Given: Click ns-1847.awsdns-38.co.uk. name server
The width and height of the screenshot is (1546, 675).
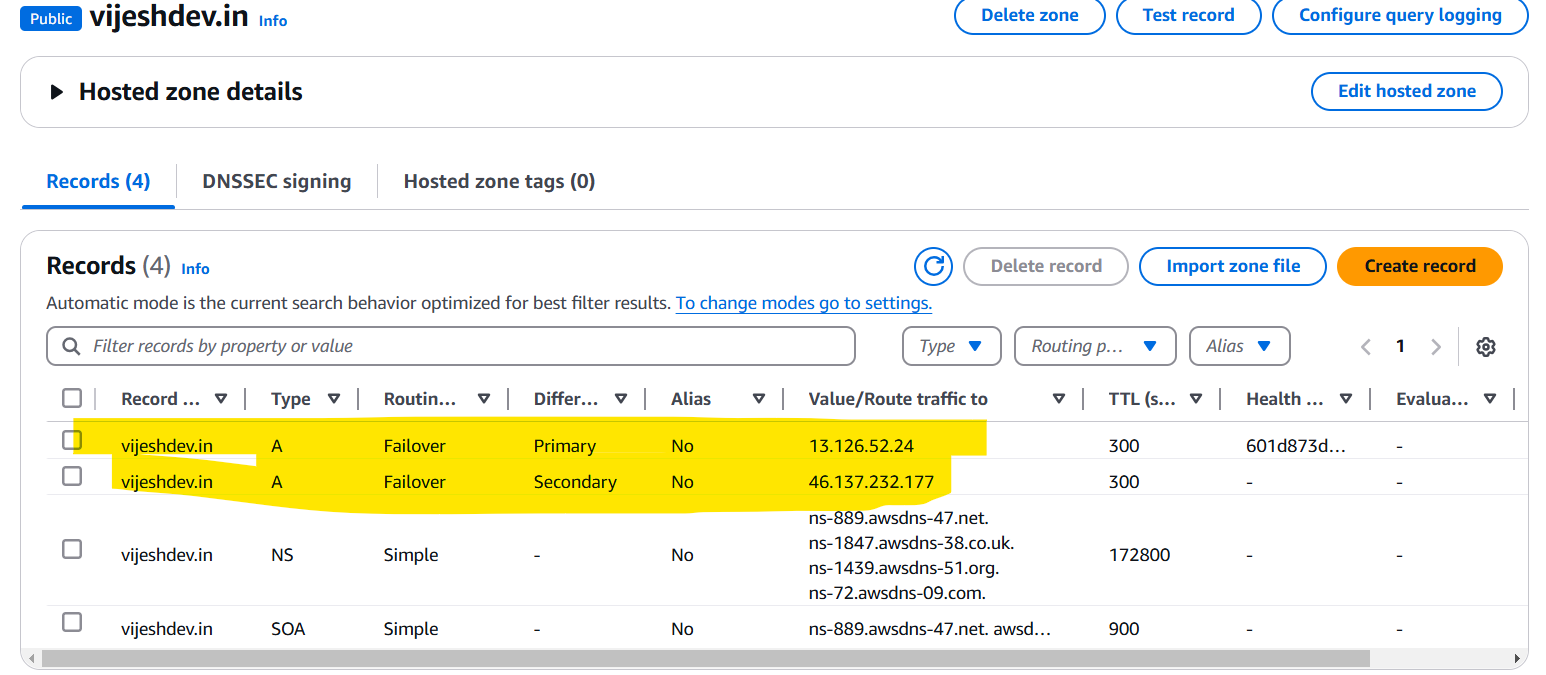Looking at the screenshot, I should (911, 542).
